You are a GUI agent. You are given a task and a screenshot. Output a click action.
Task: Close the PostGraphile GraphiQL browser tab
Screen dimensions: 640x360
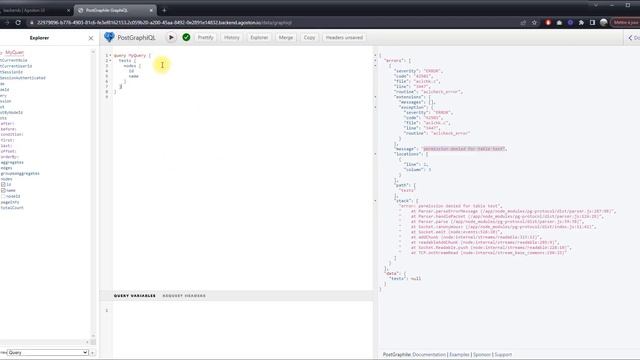click(x=151, y=10)
